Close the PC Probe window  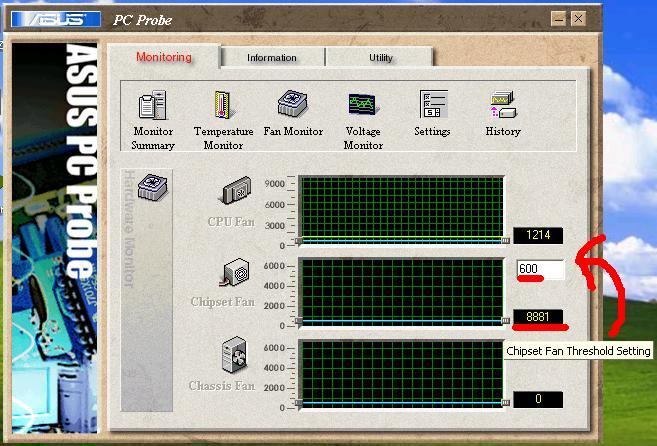[578, 19]
